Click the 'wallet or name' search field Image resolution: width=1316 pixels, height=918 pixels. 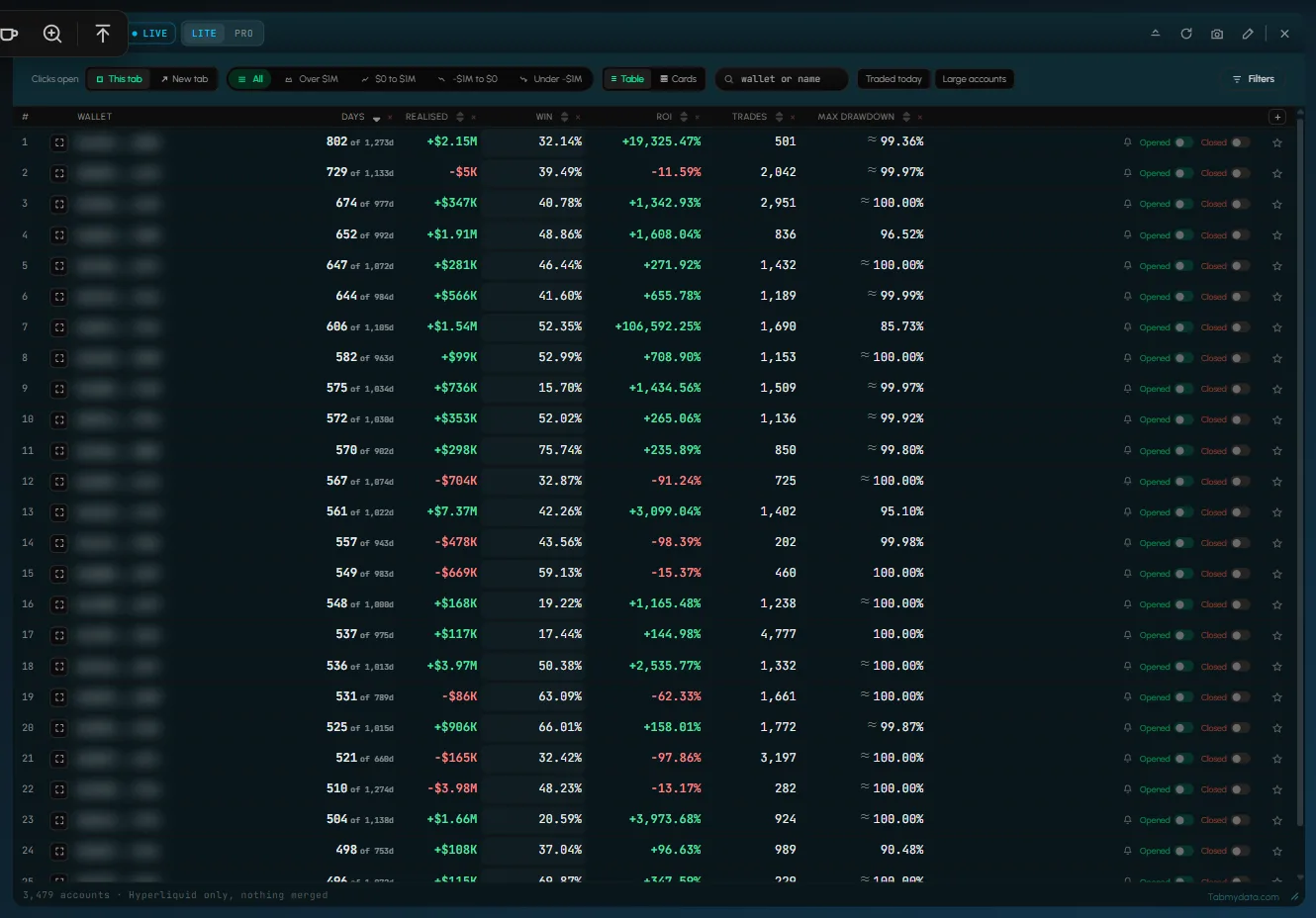tap(782, 79)
